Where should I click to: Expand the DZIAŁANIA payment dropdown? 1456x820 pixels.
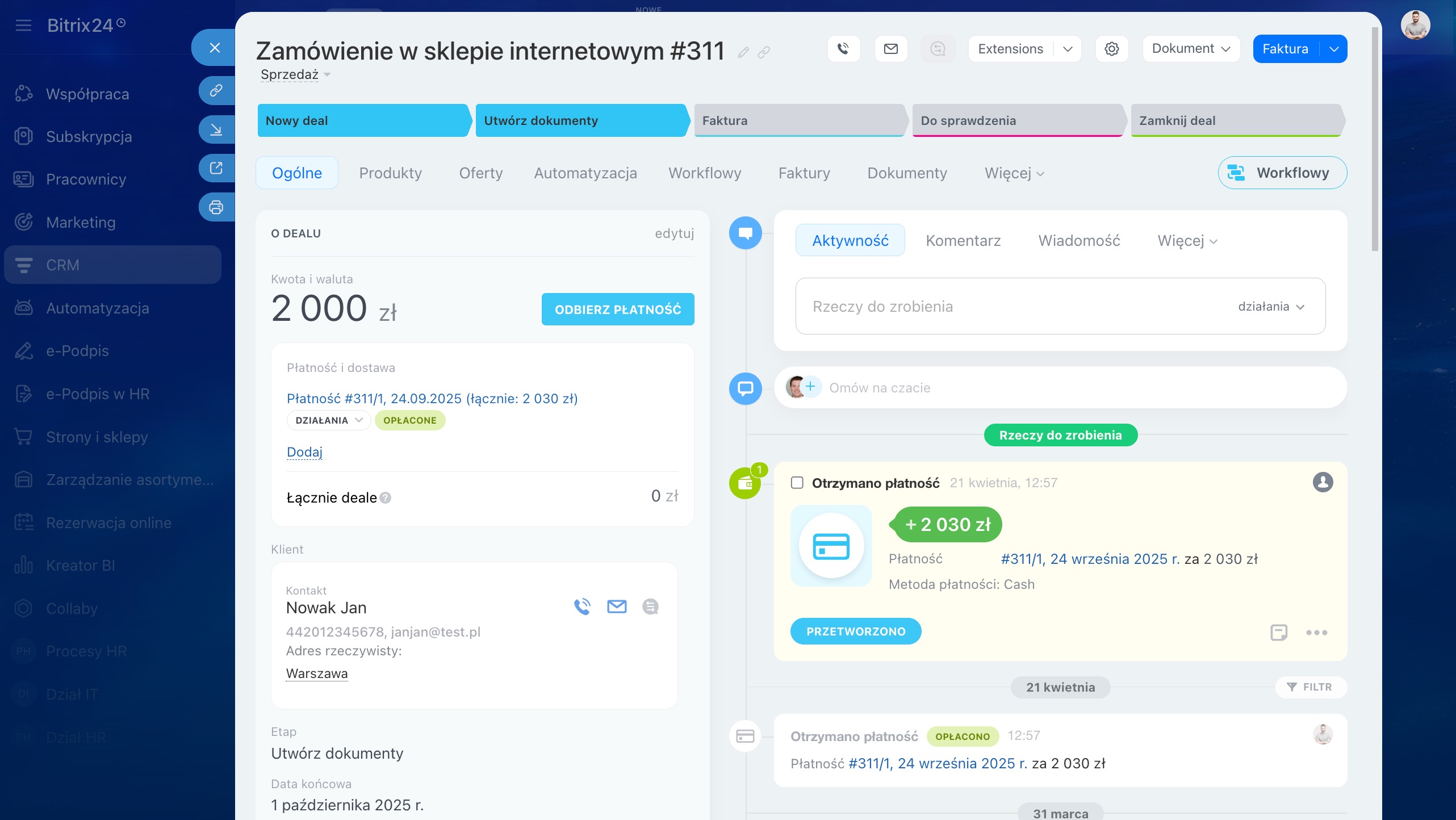click(328, 420)
